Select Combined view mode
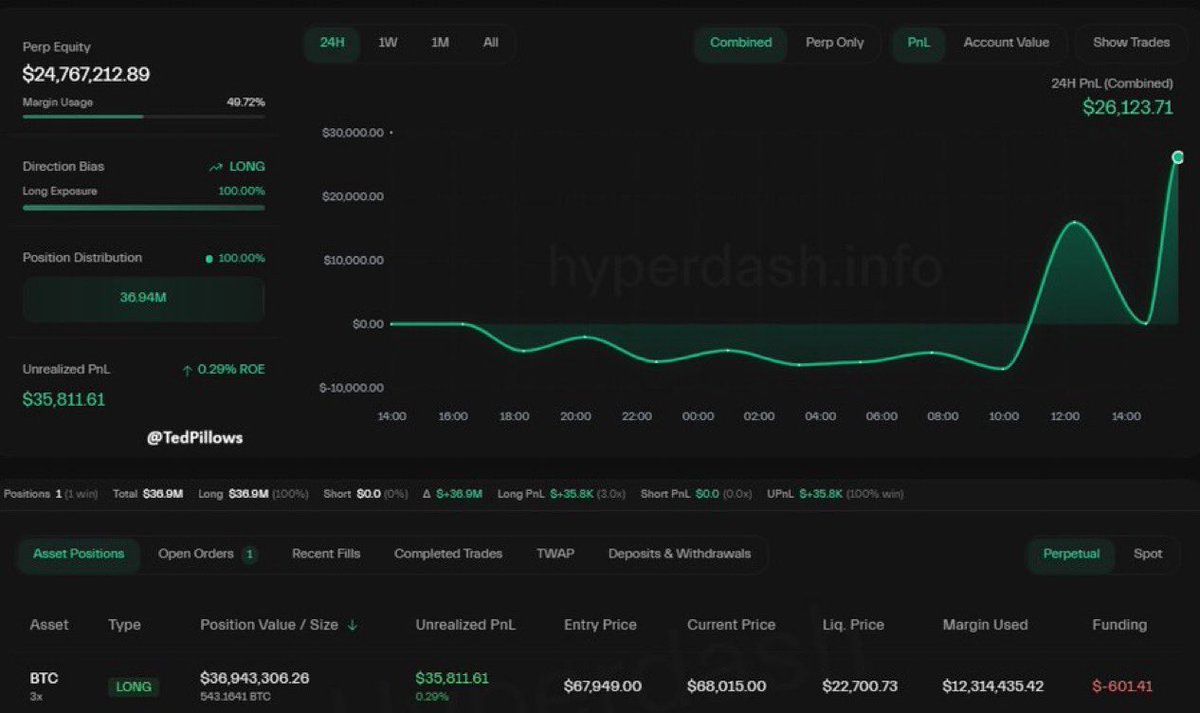Screen dimensions: 1200x713 [741, 43]
